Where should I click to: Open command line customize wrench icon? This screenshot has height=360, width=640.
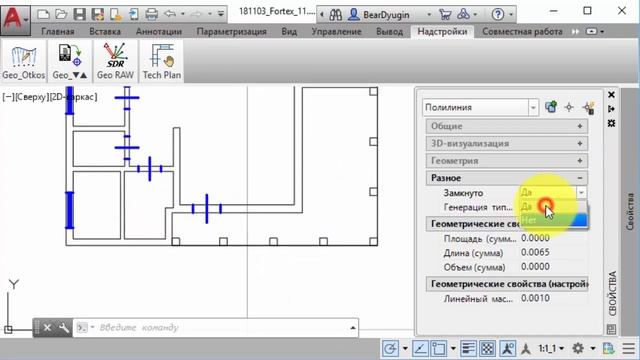[64, 328]
